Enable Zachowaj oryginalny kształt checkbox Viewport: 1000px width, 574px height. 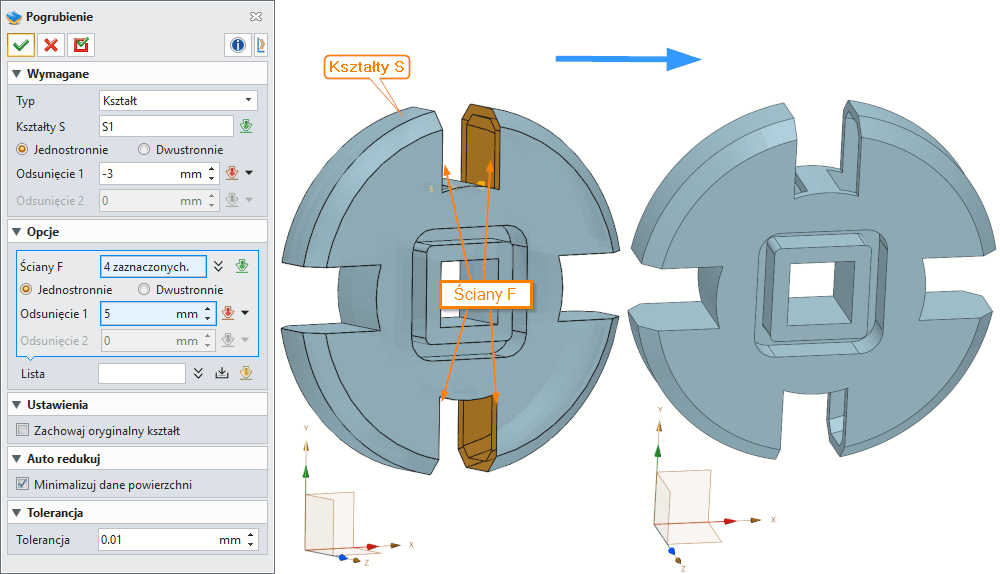coord(23,431)
